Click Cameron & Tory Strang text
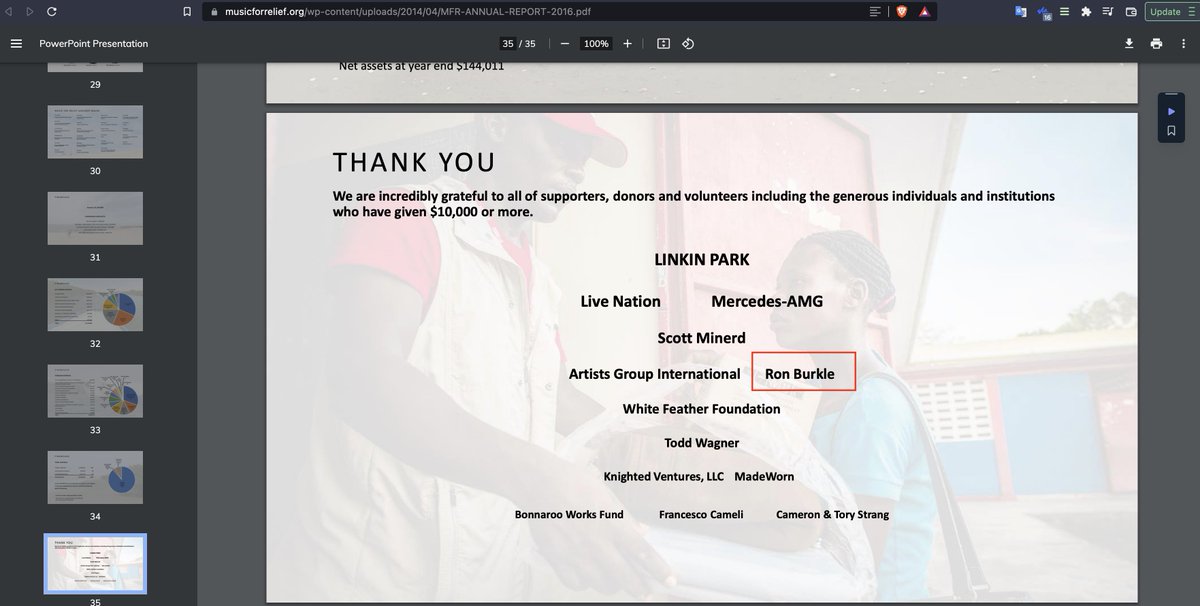 (x=832, y=515)
